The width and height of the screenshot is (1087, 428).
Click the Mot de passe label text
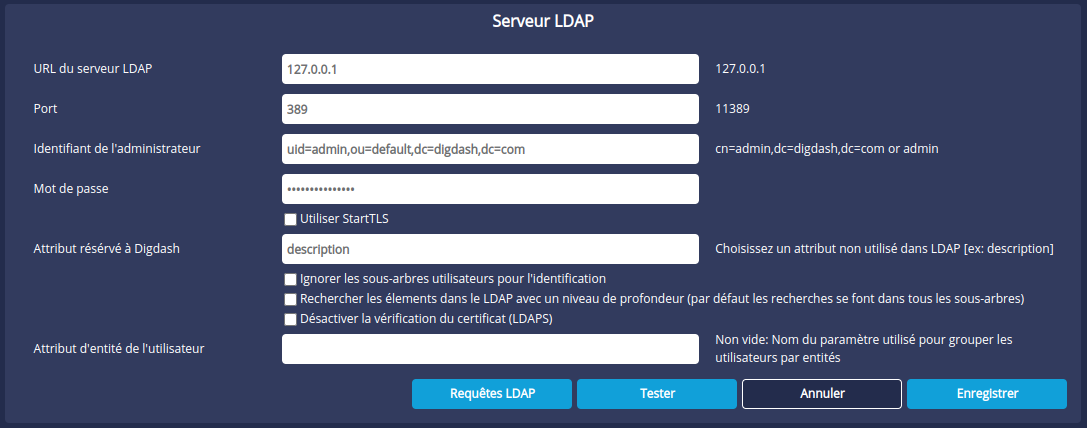(71, 189)
